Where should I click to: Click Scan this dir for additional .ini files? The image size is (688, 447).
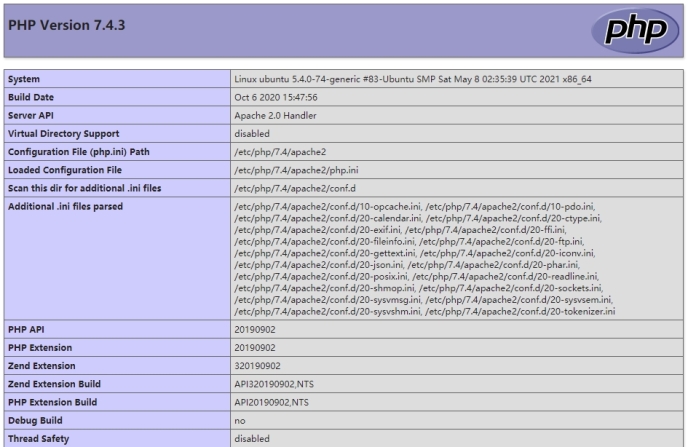pyautogui.click(x=85, y=188)
